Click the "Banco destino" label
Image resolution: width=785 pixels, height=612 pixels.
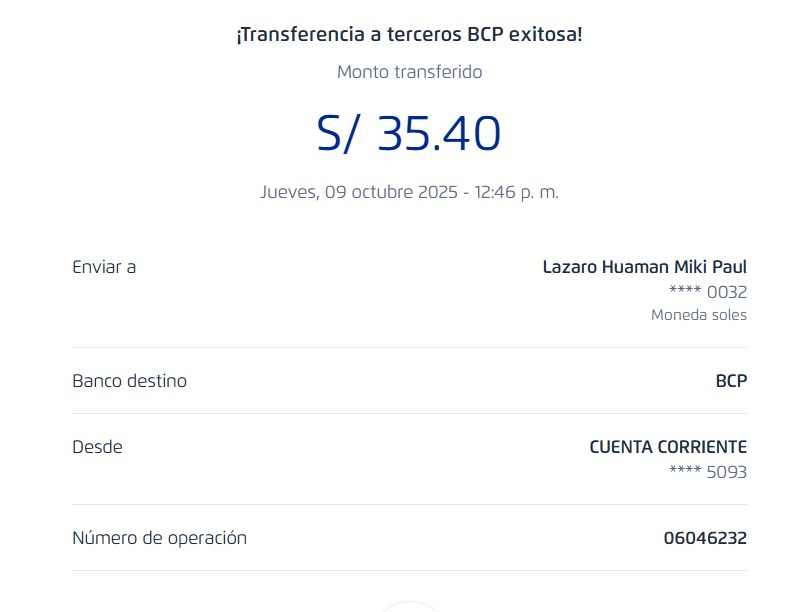point(129,381)
